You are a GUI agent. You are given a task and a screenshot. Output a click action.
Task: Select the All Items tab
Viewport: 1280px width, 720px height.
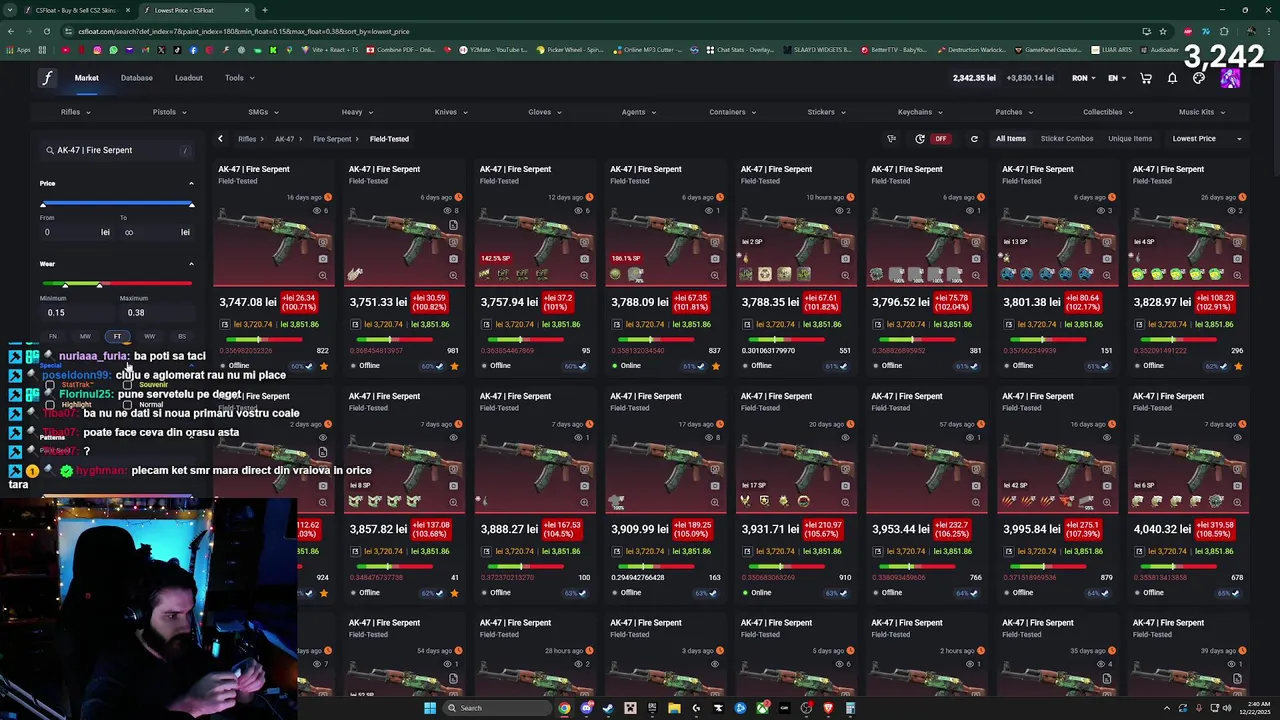[x=1010, y=139]
